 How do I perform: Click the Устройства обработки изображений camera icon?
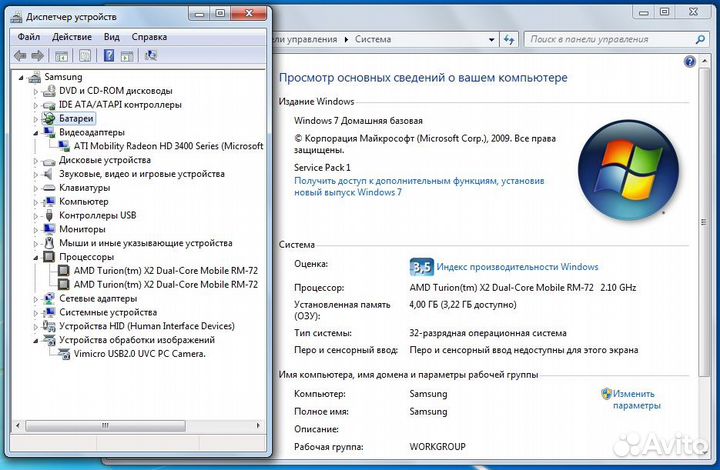click(49, 340)
